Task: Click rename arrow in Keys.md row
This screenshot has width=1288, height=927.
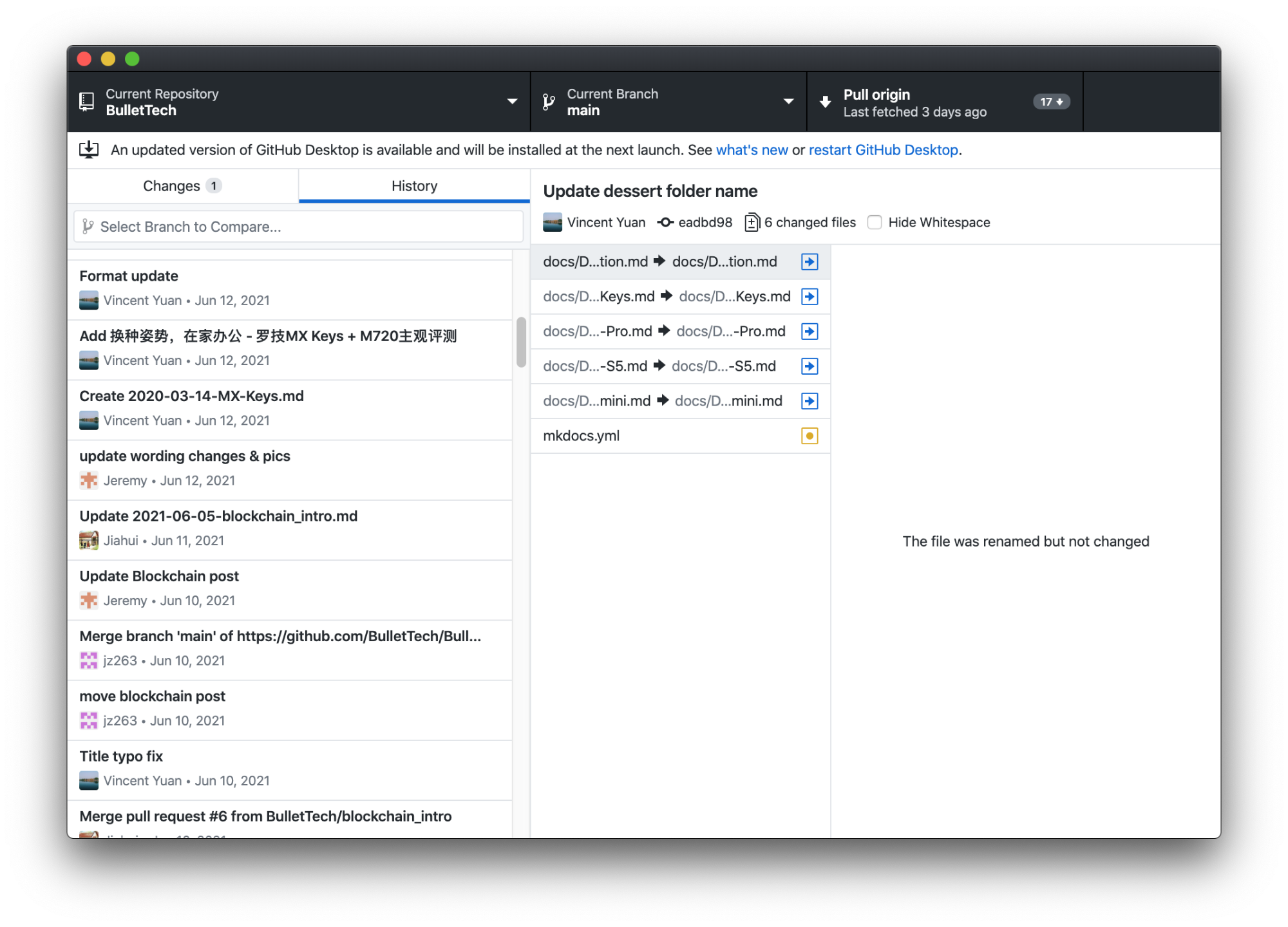Action: (667, 295)
